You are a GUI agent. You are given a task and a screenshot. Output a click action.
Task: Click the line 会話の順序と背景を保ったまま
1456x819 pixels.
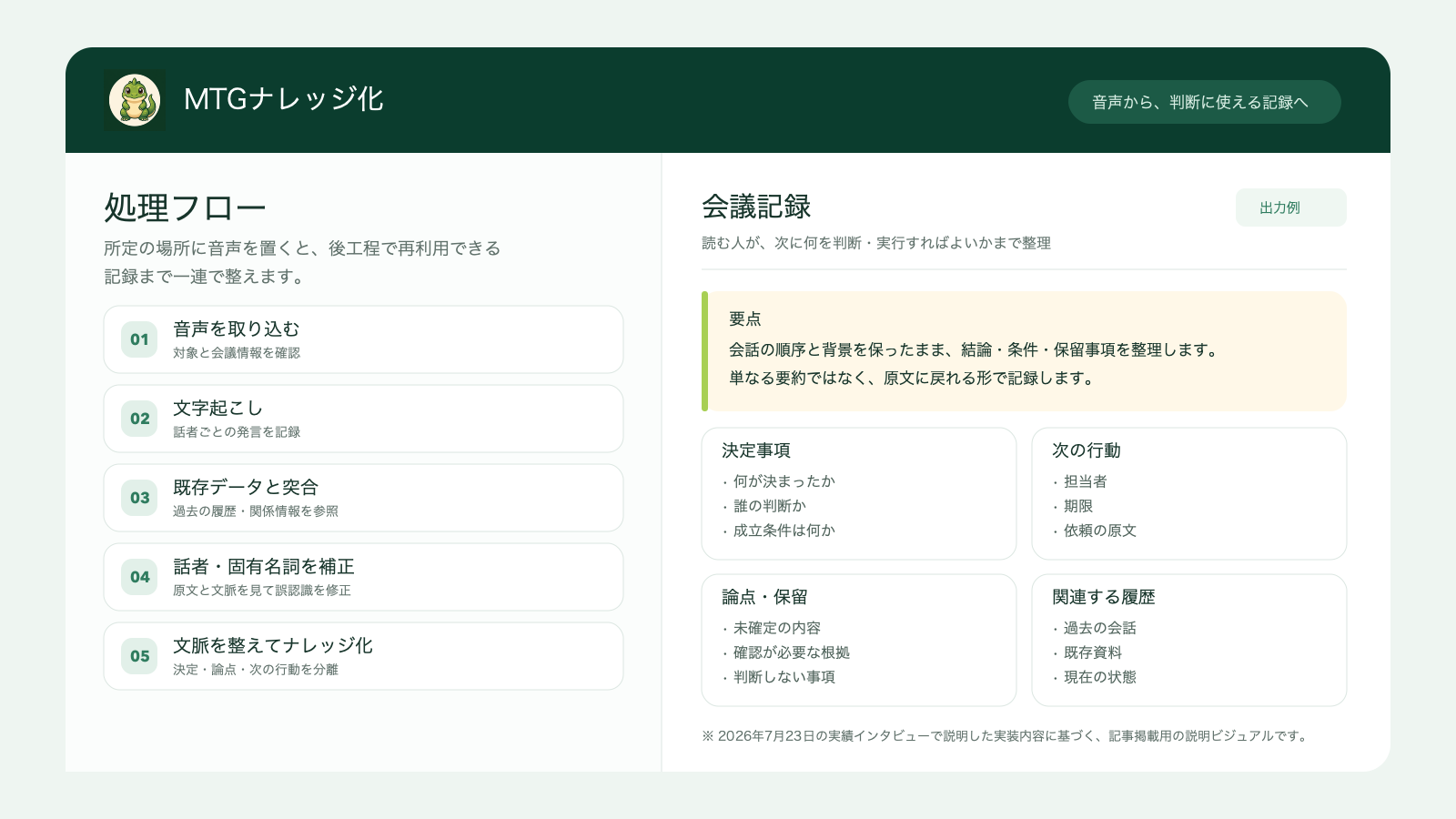tap(975, 349)
